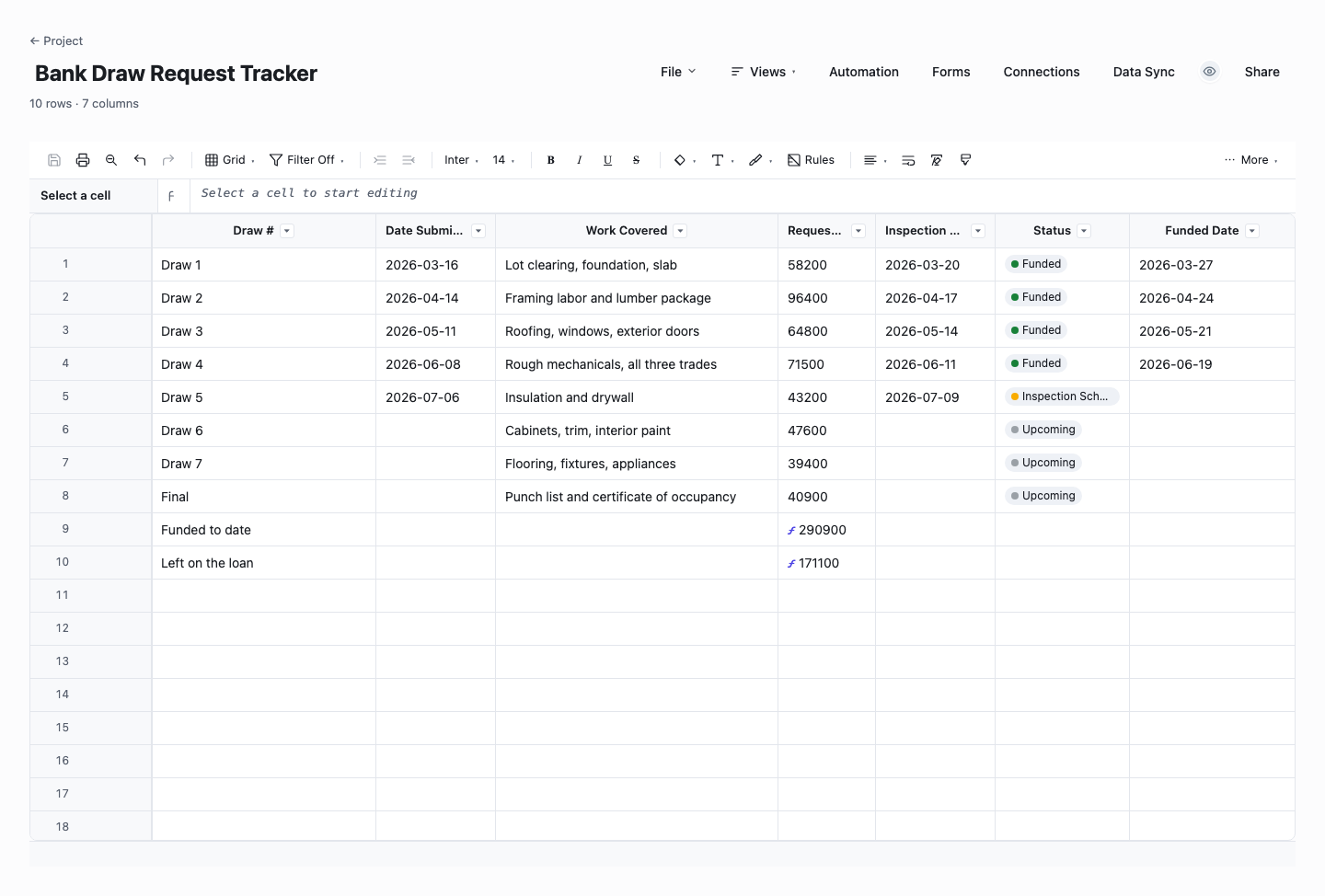Open the Inter font dropdown
The image size is (1325, 896).
(461, 160)
